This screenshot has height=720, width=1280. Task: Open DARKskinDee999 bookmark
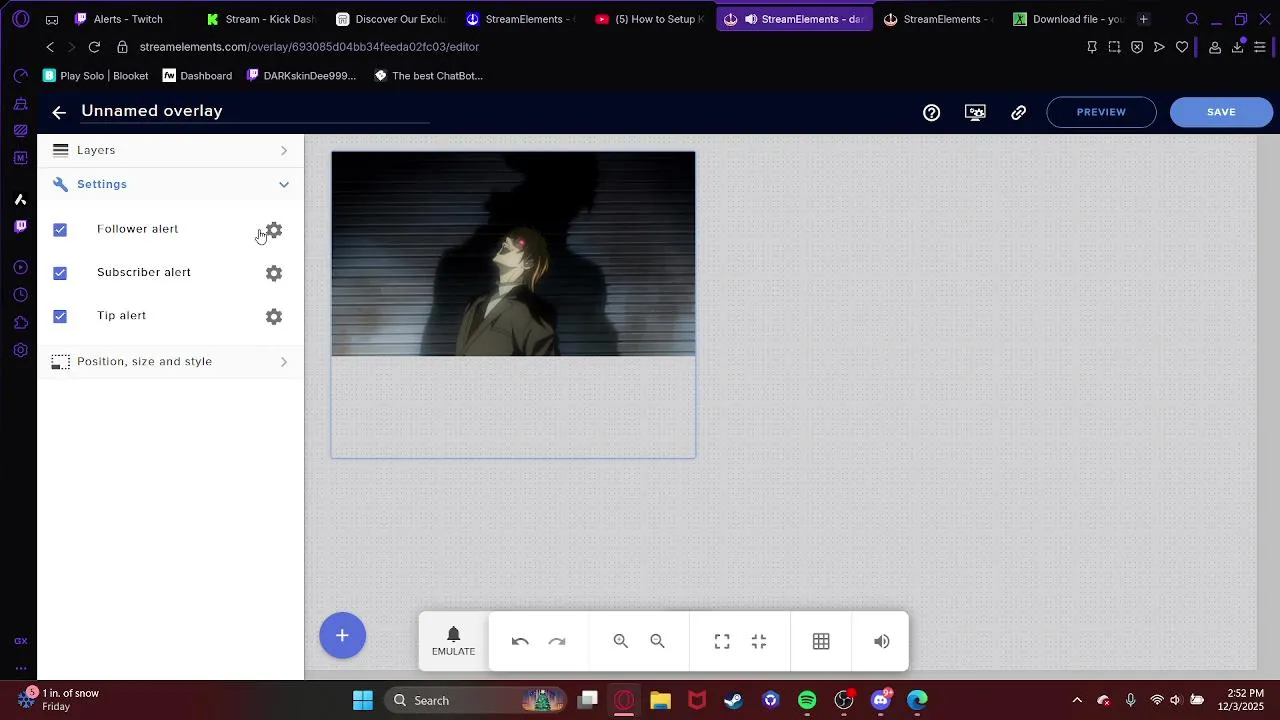(x=301, y=76)
